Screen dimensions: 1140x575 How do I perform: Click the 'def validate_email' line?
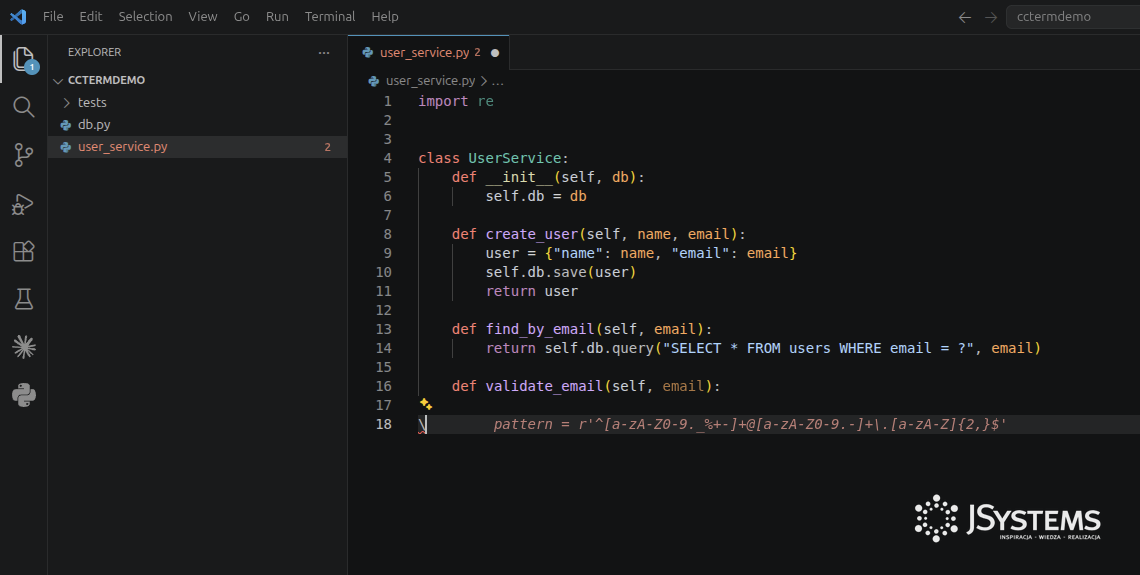point(586,385)
